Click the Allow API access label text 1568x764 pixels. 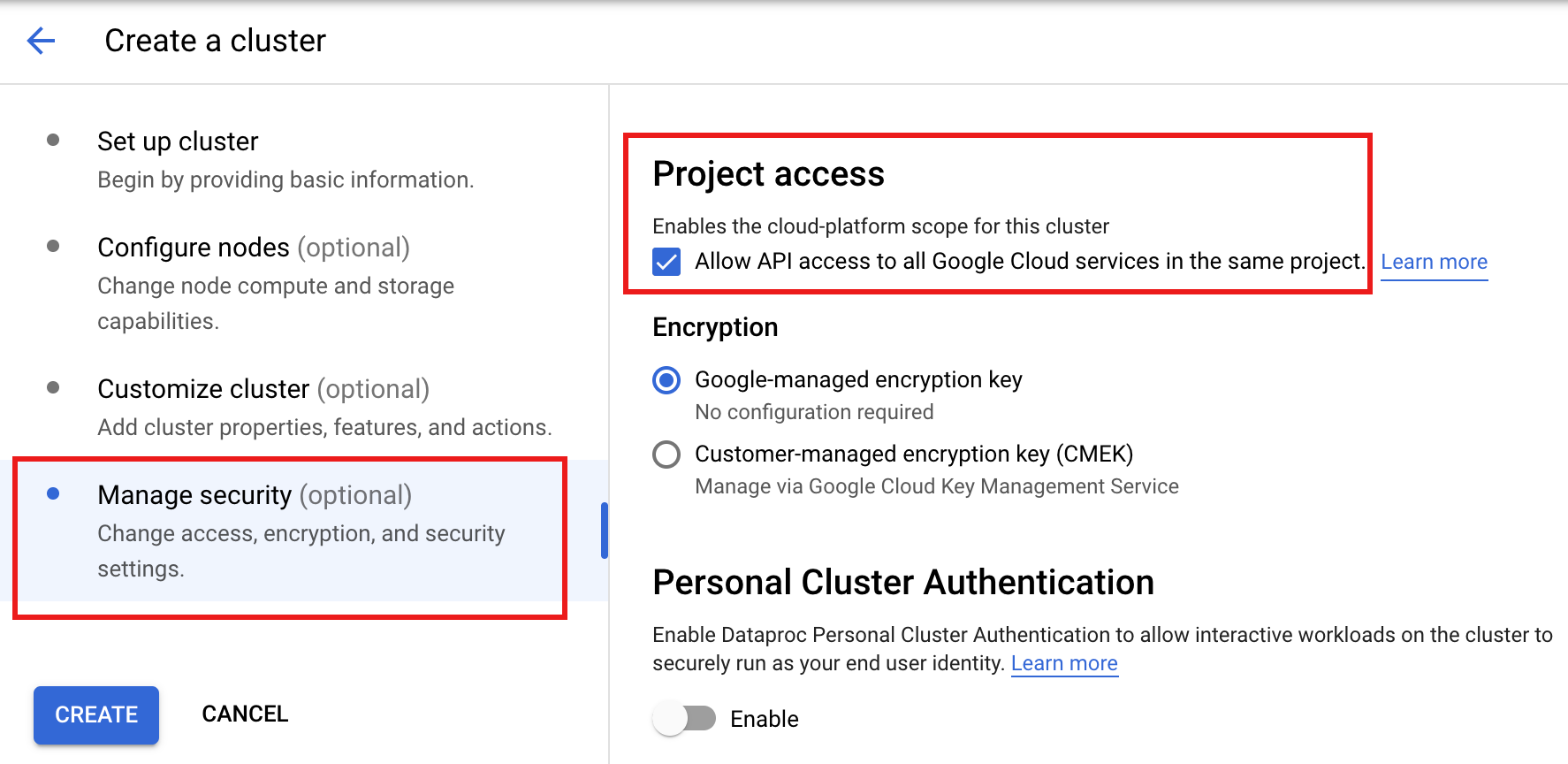click(x=1029, y=262)
